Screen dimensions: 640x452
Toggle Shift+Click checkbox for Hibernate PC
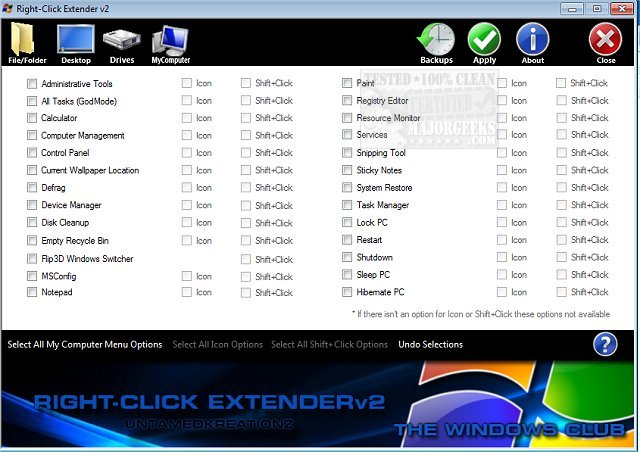(x=562, y=292)
